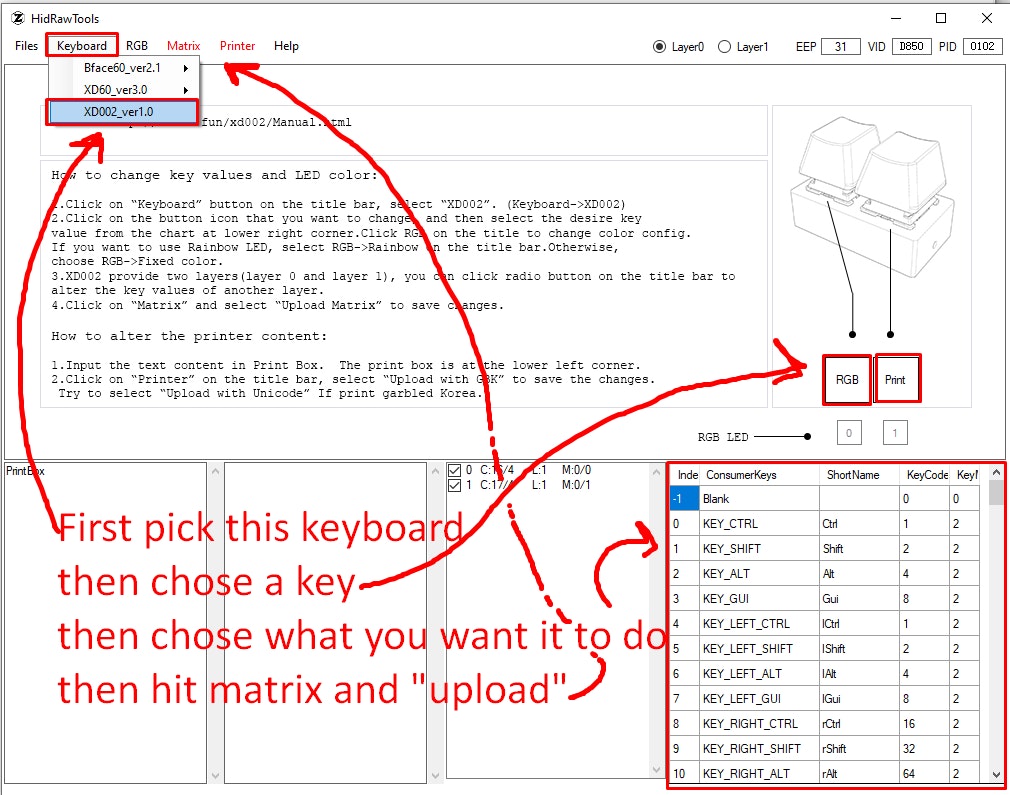Click the RGB LED 0 indicator box
The image size is (1010, 795).
pyautogui.click(x=848, y=433)
